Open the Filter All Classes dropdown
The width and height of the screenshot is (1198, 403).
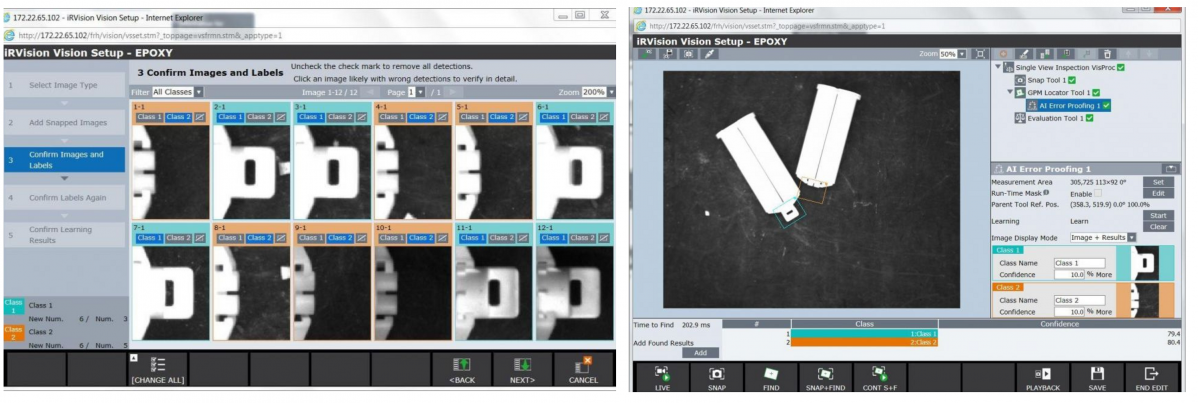(178, 92)
